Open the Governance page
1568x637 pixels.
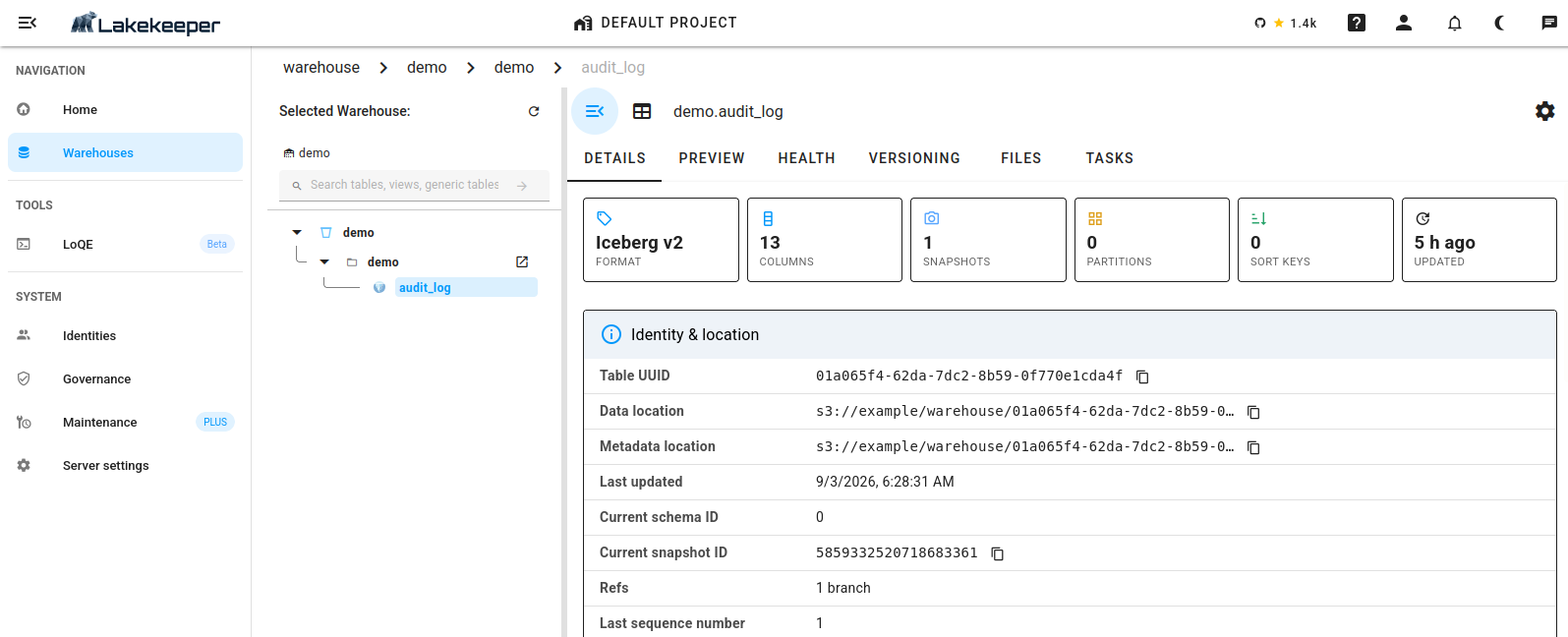[125, 378]
